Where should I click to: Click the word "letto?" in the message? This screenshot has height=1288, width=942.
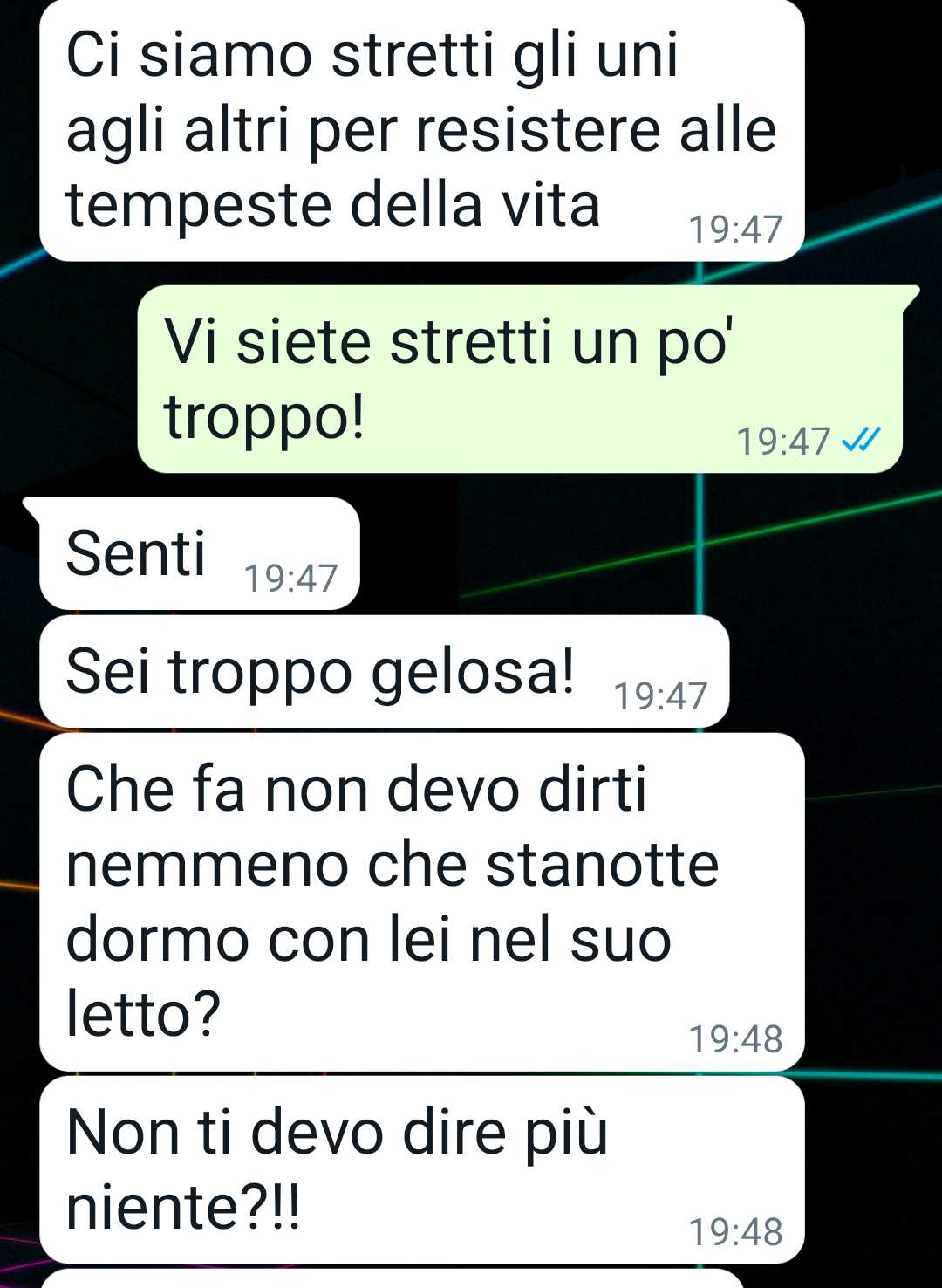click(143, 1015)
